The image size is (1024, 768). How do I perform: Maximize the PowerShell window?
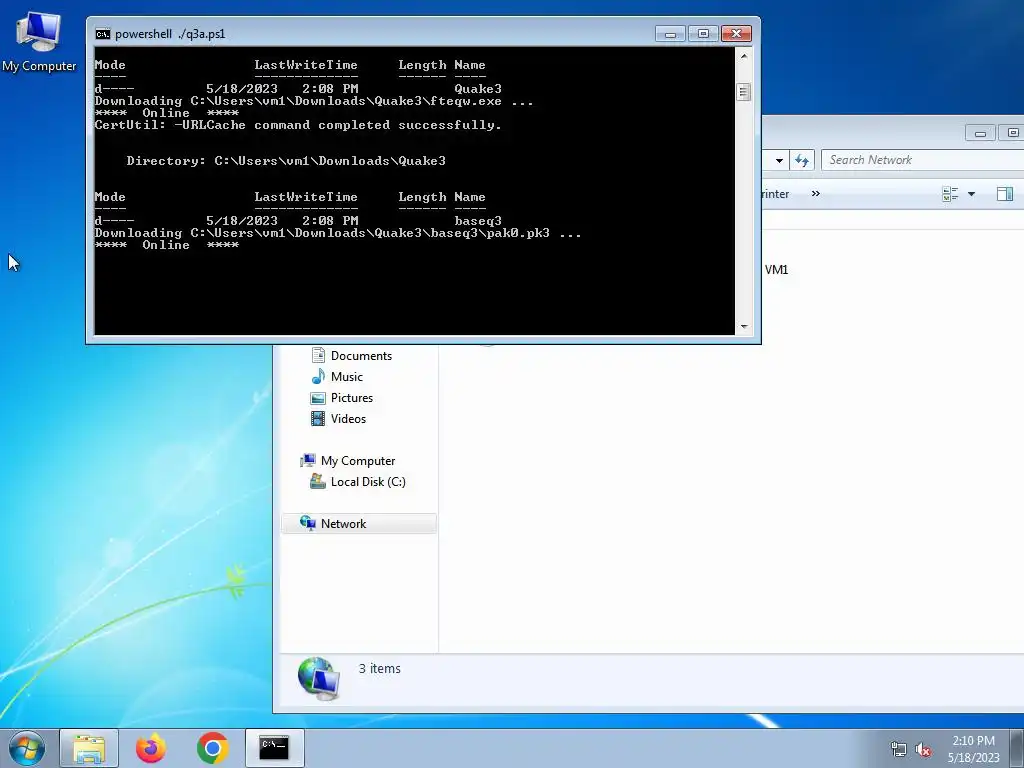pos(703,34)
